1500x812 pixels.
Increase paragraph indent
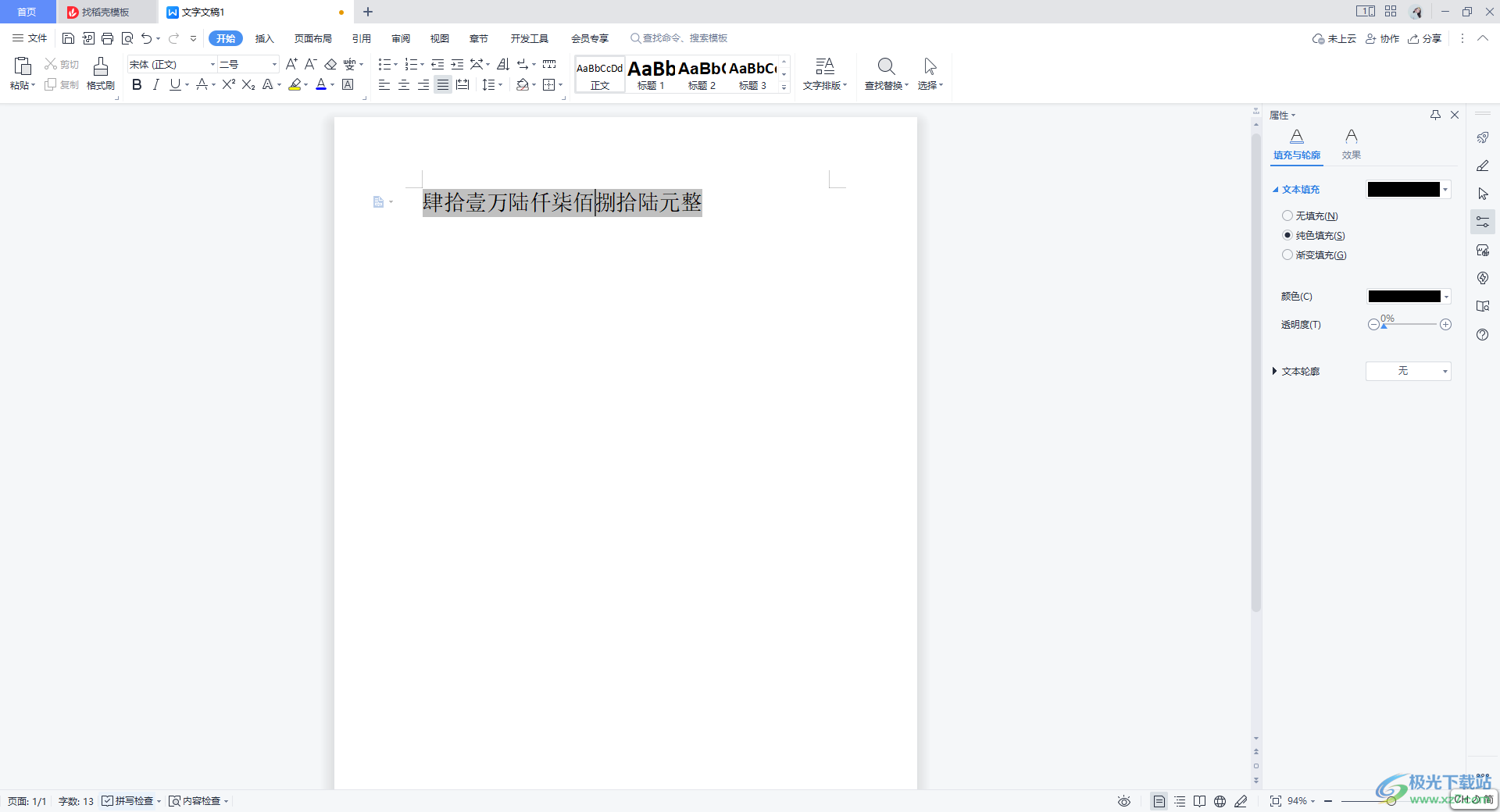457,64
